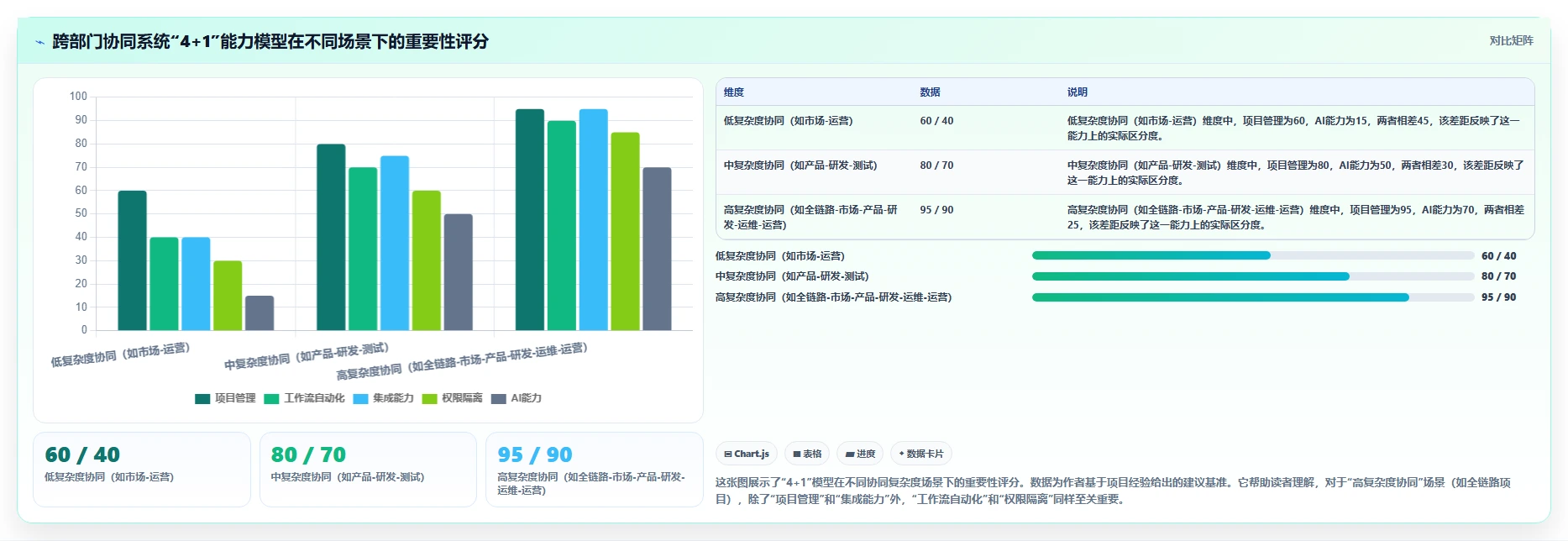Click the dark green 项目管理 bar in 低复杂度协同 group
The height and width of the screenshot is (541, 1568).
[133, 260]
